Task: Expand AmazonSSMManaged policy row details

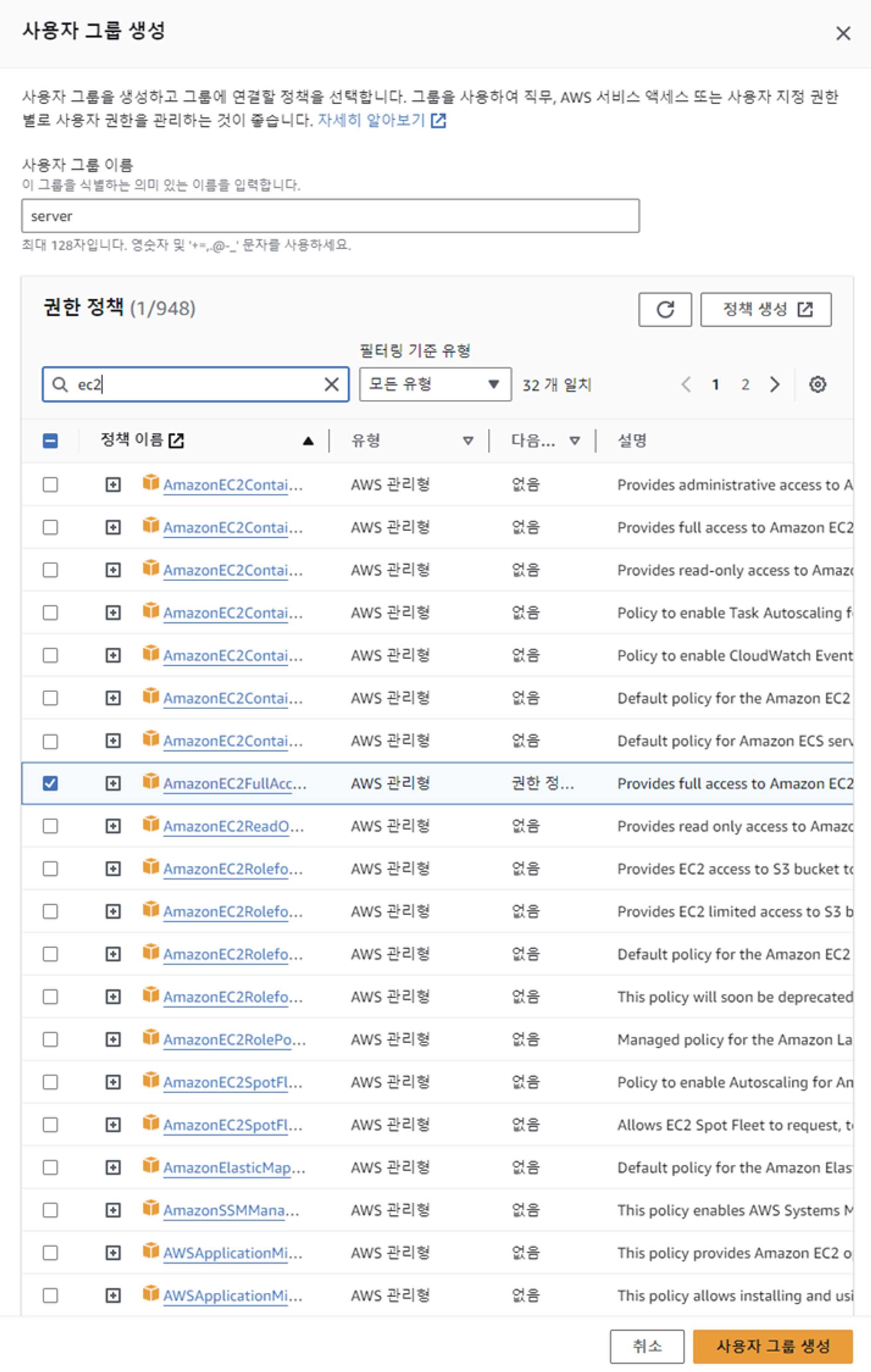Action: pos(113,1210)
